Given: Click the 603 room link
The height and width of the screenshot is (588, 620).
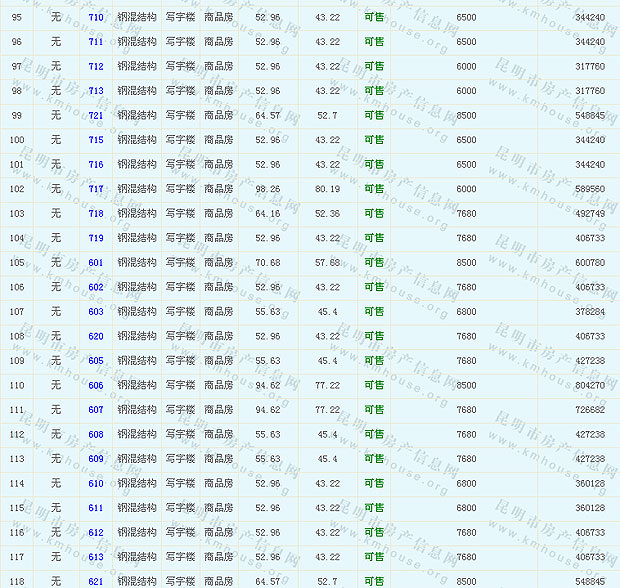Looking at the screenshot, I should [95, 312].
